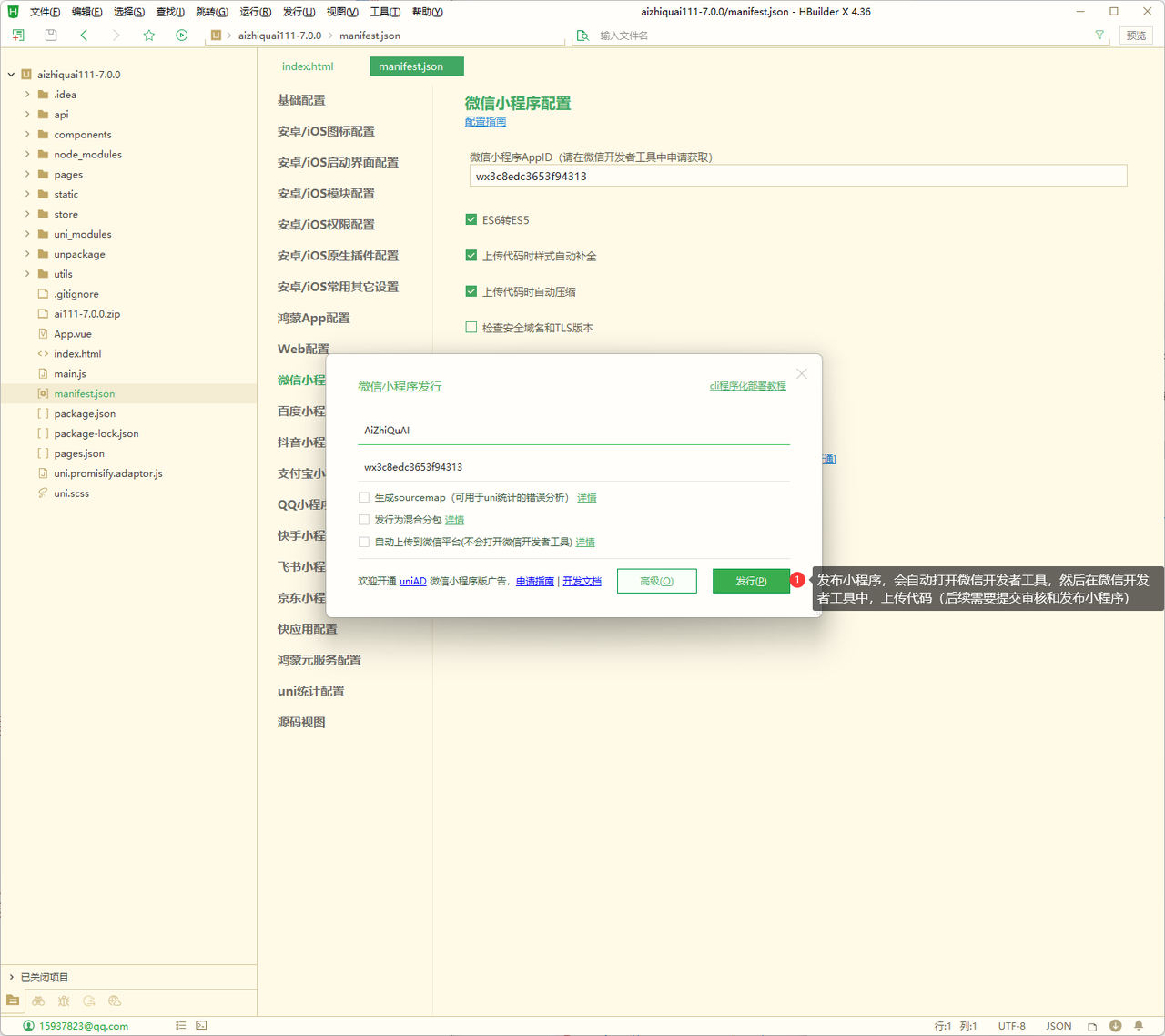
Task: Open the 配置指南 link
Action: pyautogui.click(x=485, y=122)
